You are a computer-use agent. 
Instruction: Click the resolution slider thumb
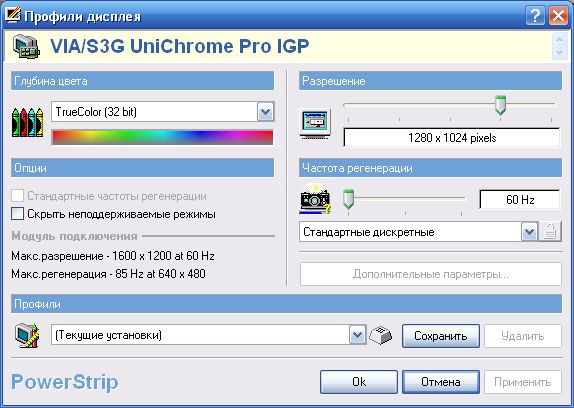pos(500,105)
